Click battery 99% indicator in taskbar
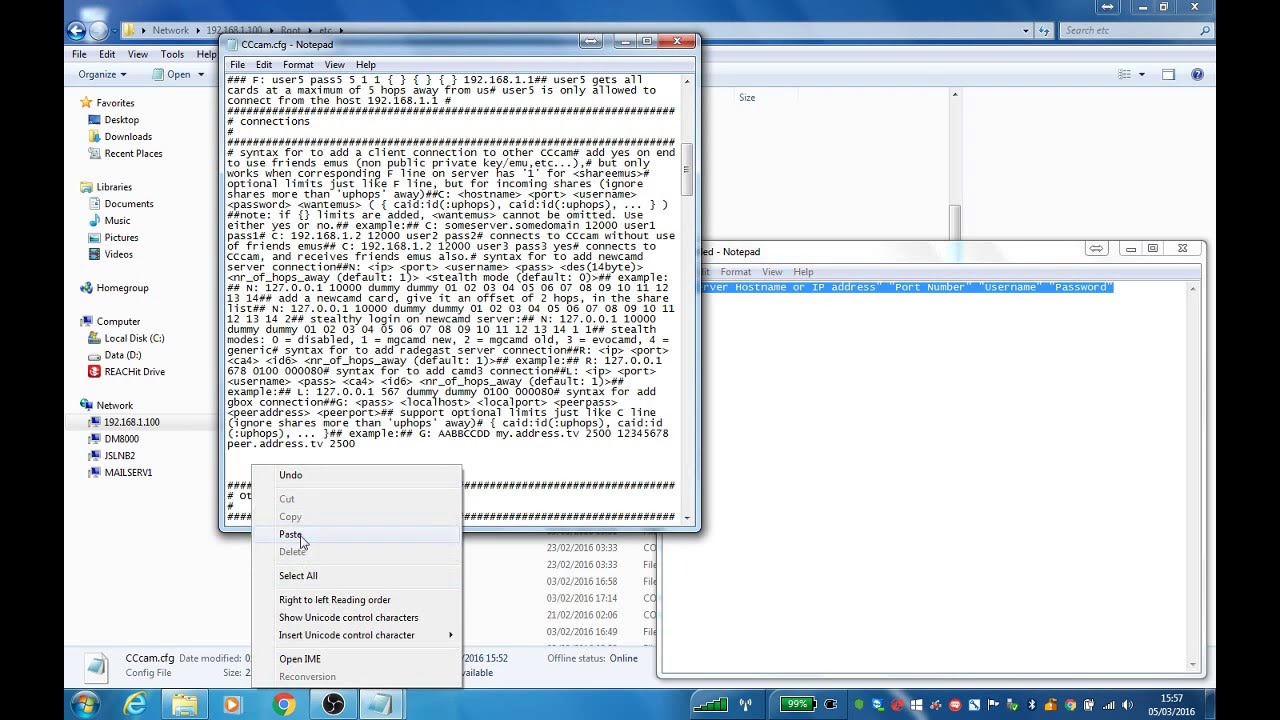Viewport: 1280px width, 720px height. [797, 704]
